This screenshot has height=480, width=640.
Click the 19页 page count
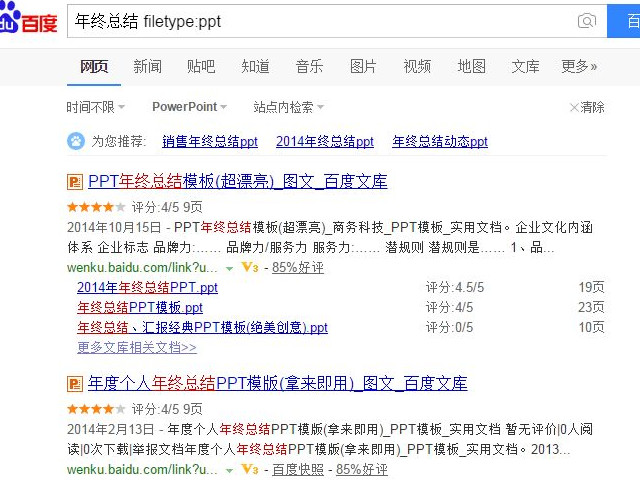coord(591,288)
